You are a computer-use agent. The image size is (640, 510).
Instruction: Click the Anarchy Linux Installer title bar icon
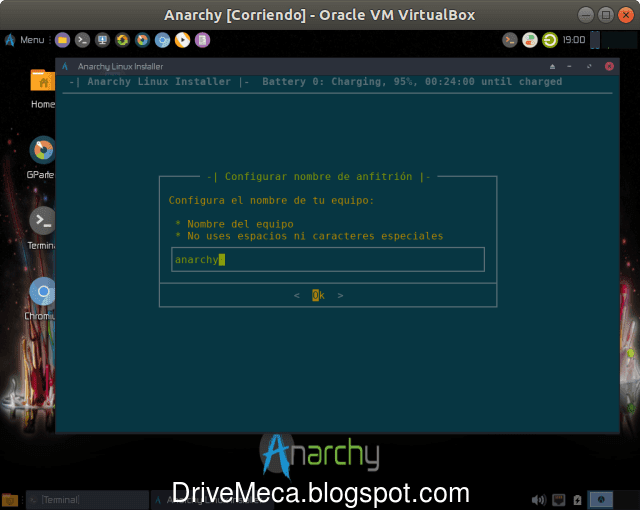(x=65, y=66)
